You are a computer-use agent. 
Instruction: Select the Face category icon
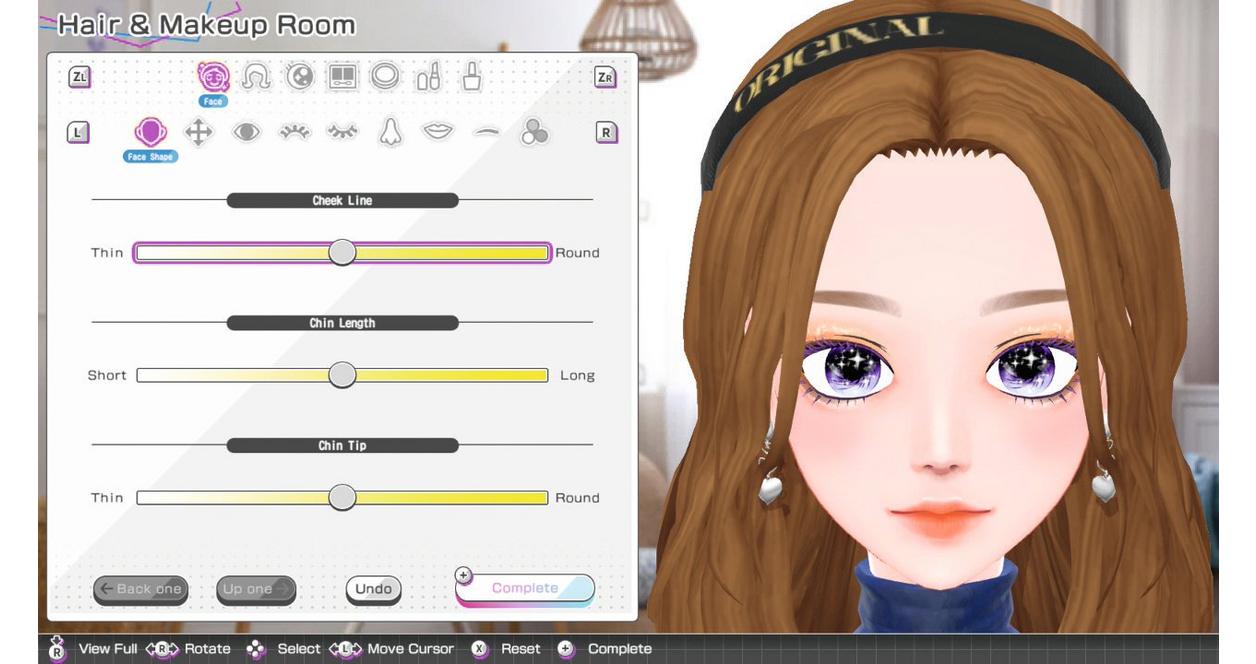click(x=213, y=77)
